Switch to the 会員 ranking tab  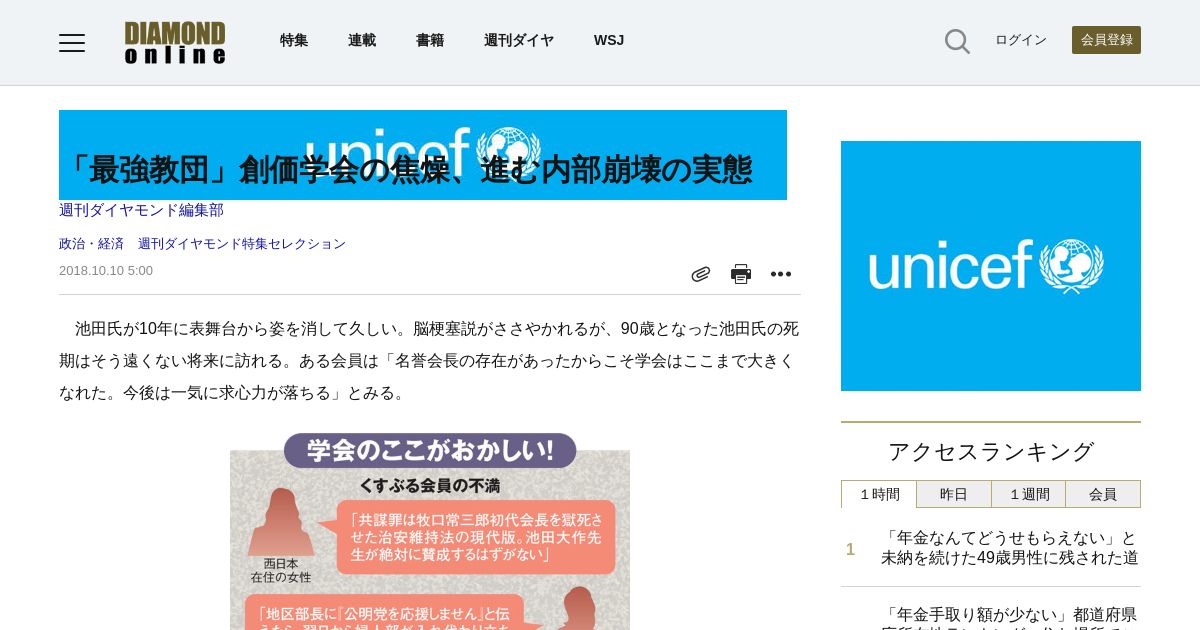click(1103, 494)
